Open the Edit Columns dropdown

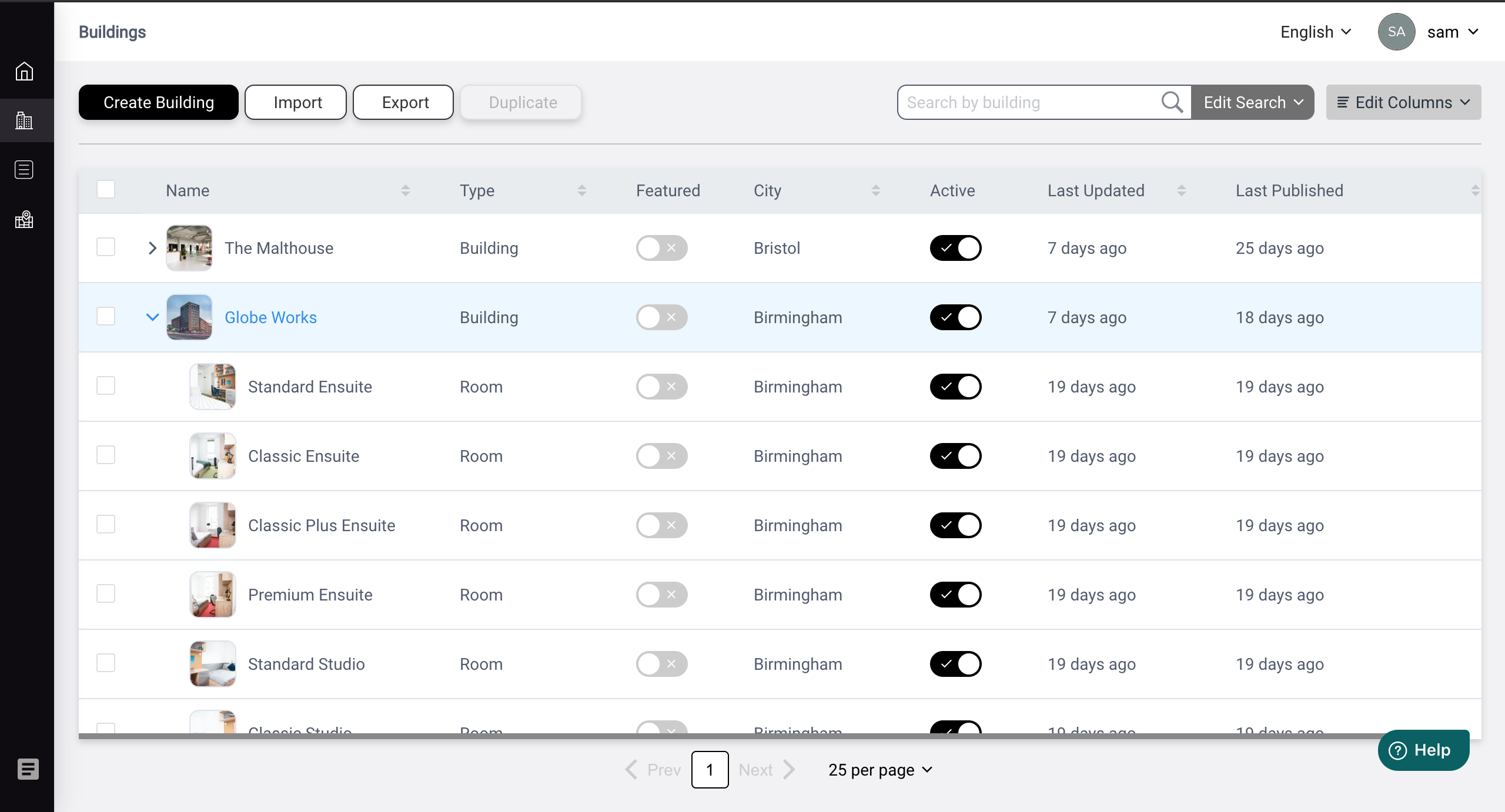[1403, 102]
